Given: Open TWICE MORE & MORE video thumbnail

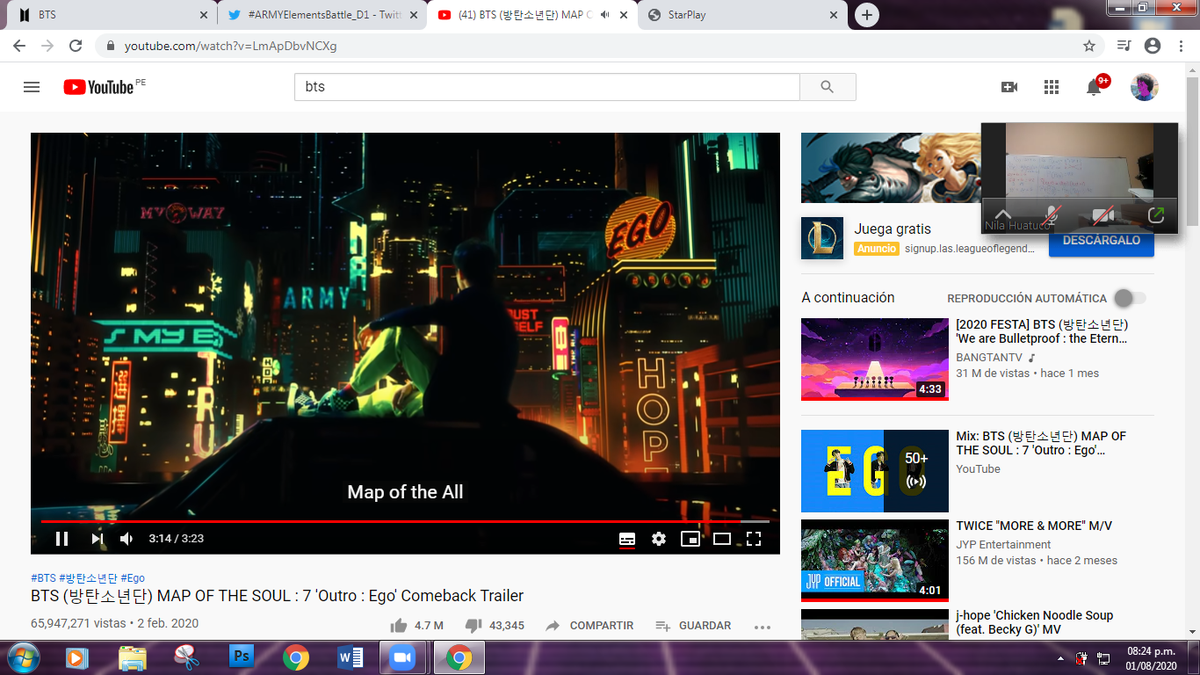Looking at the screenshot, I should pos(875,560).
